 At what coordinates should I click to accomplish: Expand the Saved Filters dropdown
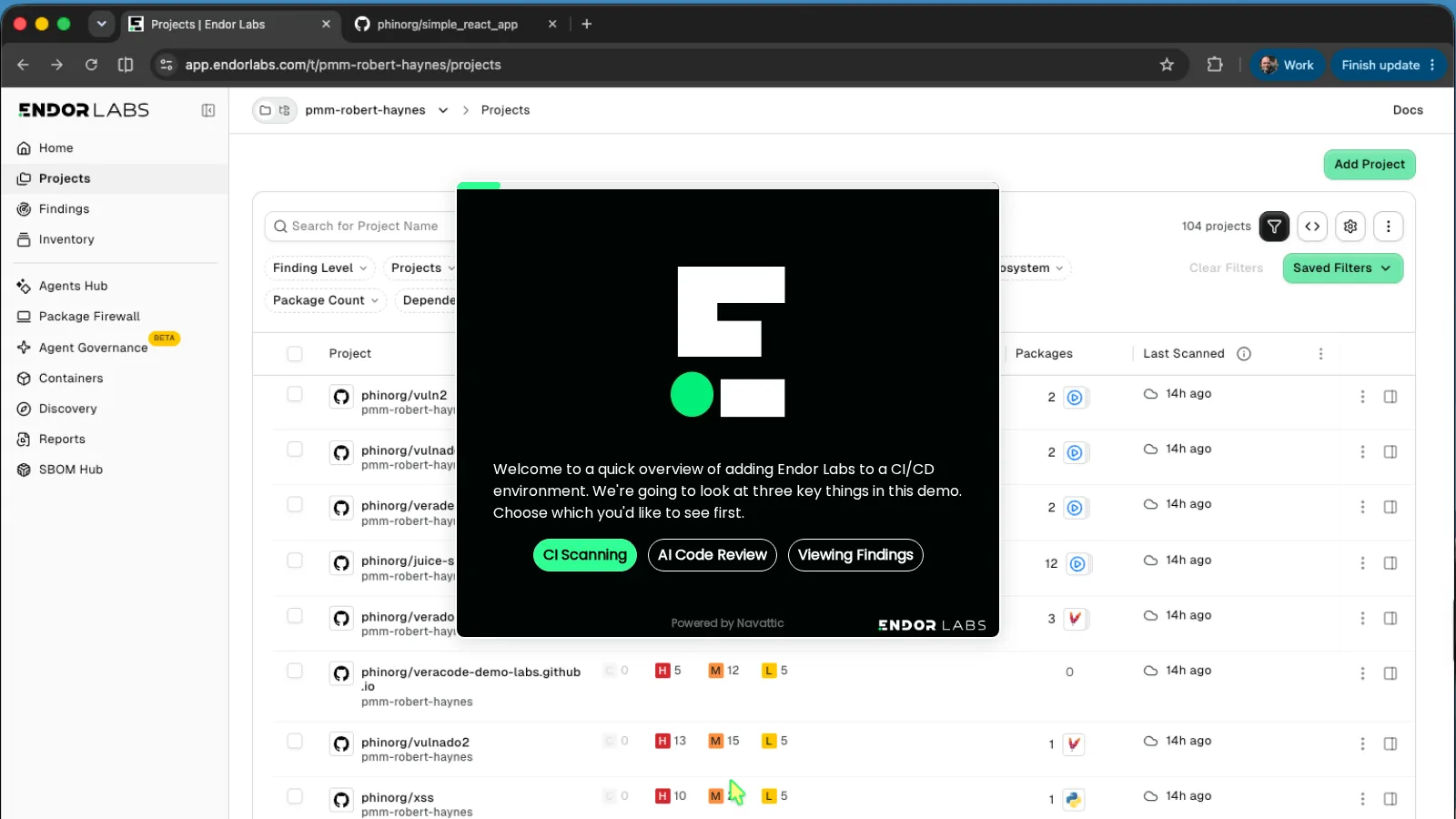1342,268
